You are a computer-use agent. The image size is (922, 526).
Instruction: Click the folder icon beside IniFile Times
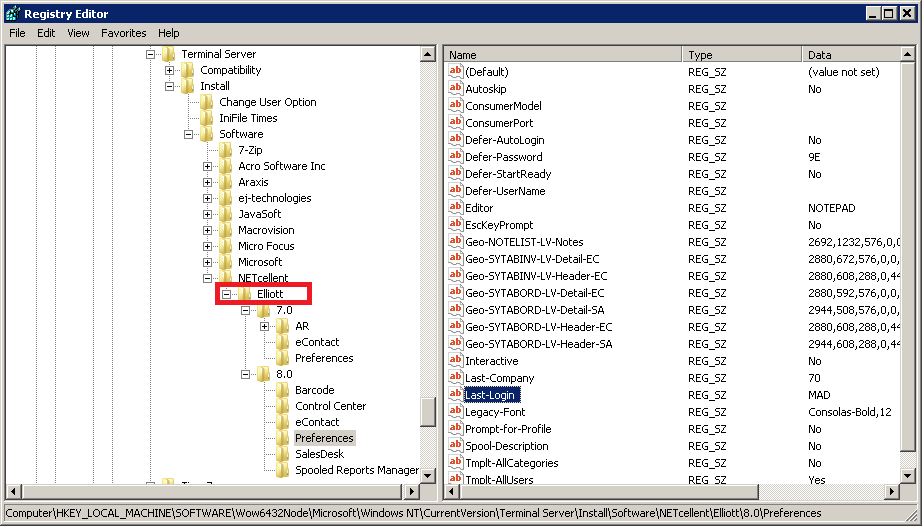pos(206,118)
